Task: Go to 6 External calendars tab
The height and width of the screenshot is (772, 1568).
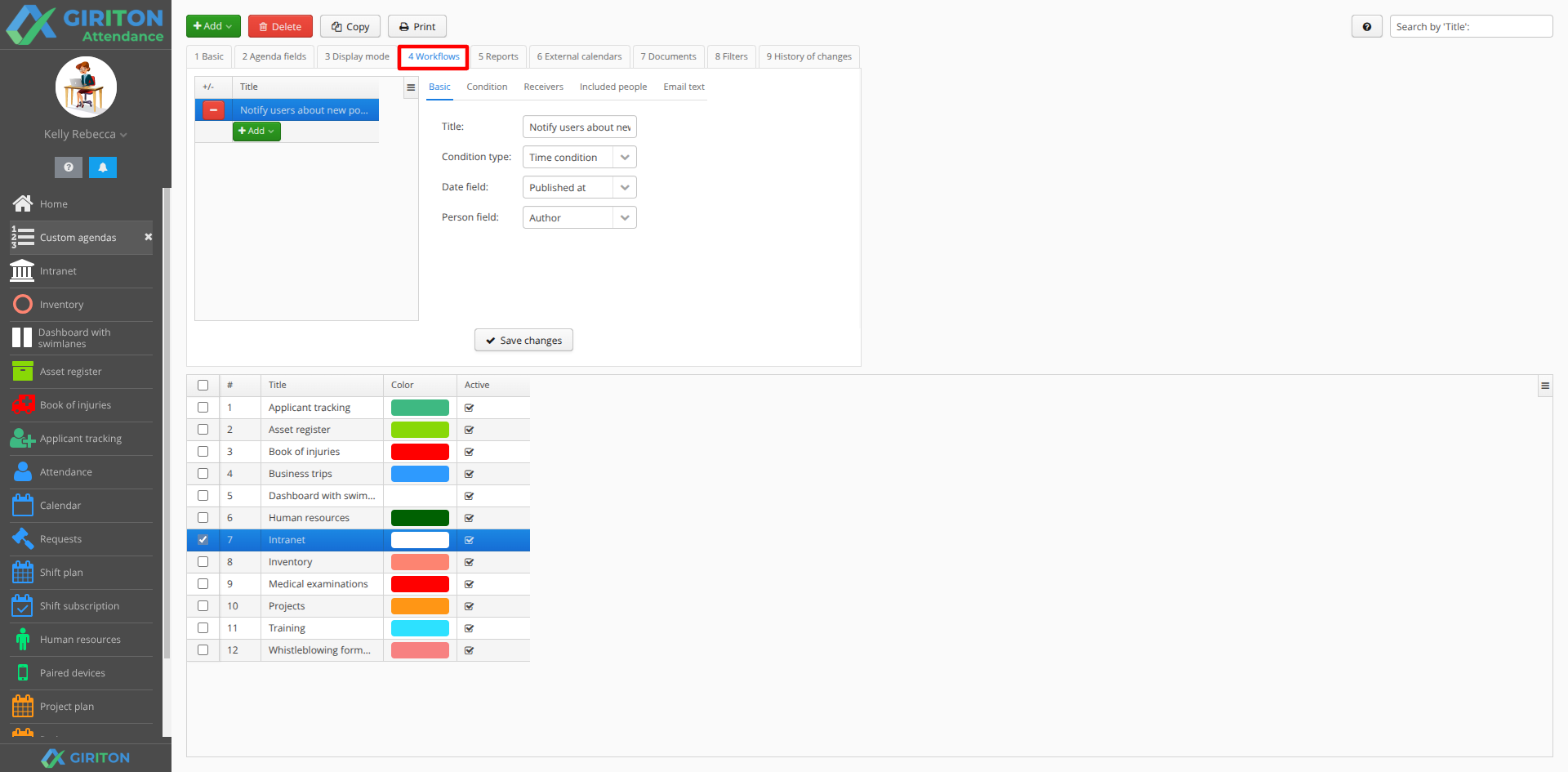Action: coord(579,56)
